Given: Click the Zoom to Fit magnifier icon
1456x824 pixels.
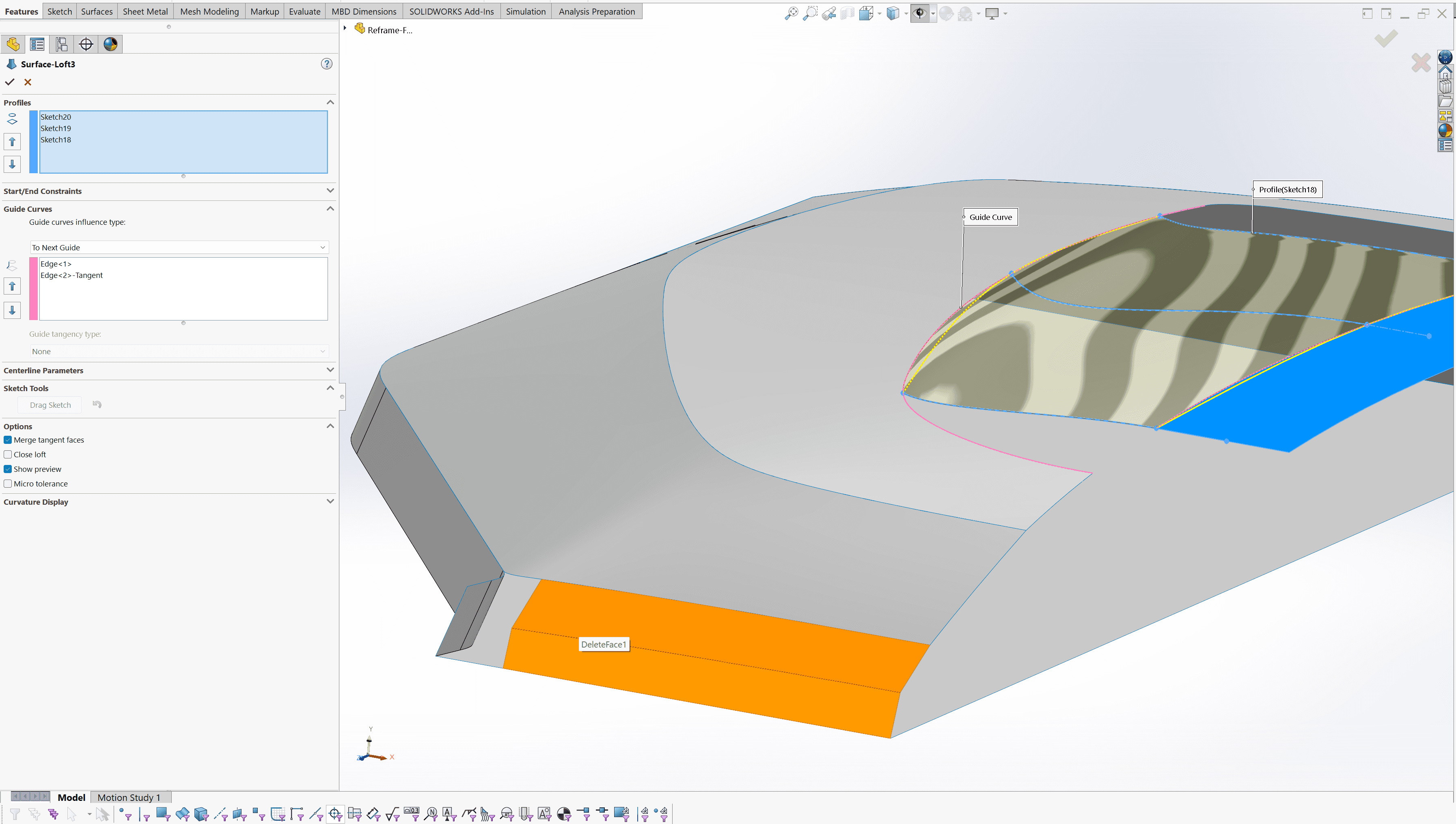Looking at the screenshot, I should click(x=791, y=13).
